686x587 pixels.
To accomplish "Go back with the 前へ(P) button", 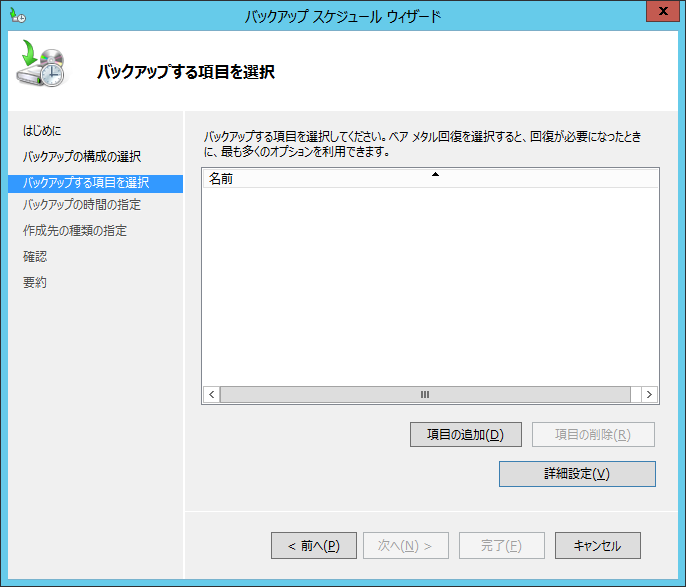I will [x=314, y=546].
